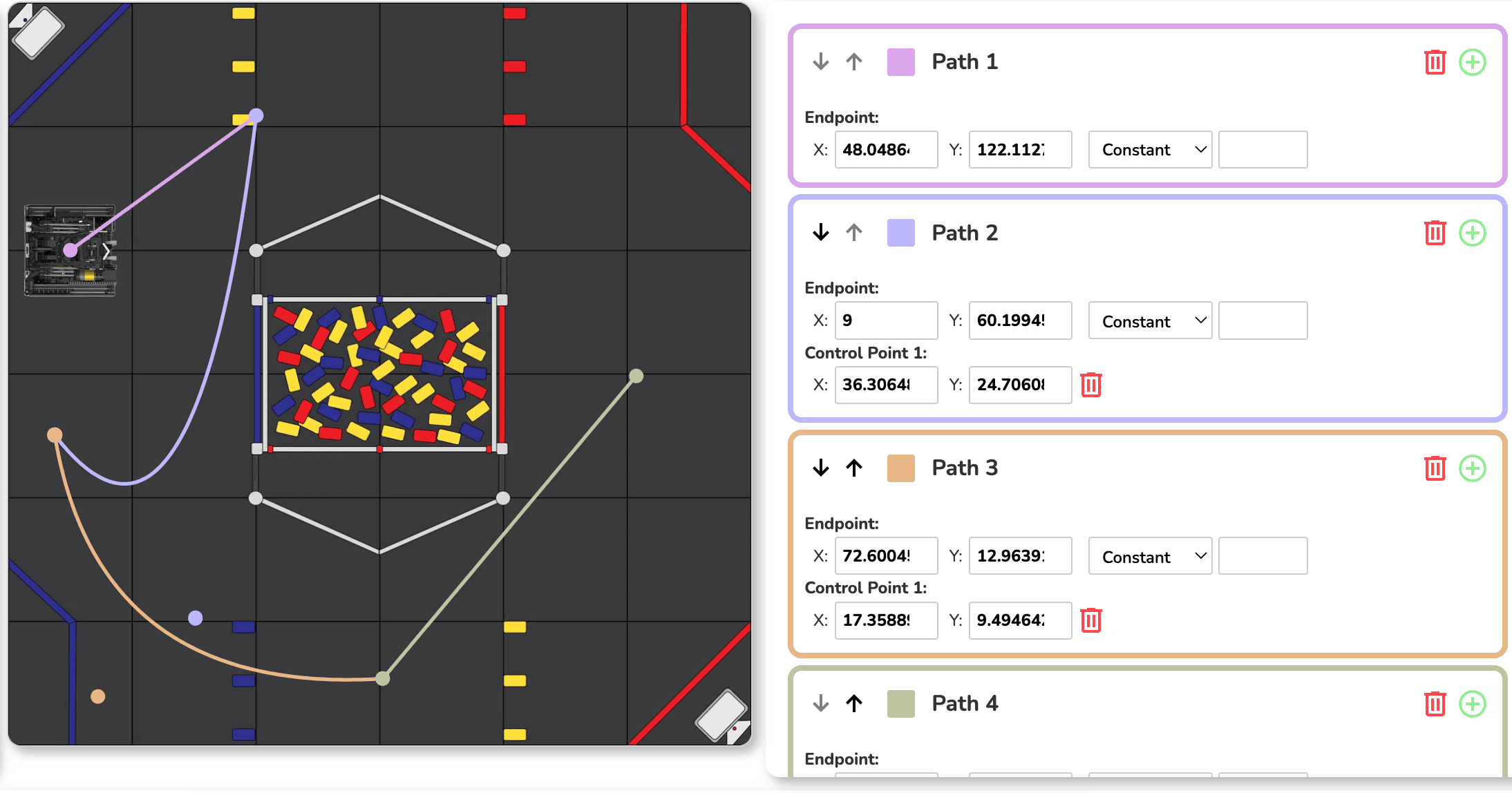1512x793 pixels.
Task: Select Path 1 endpoint node near yellow marker
Action: 256,115
